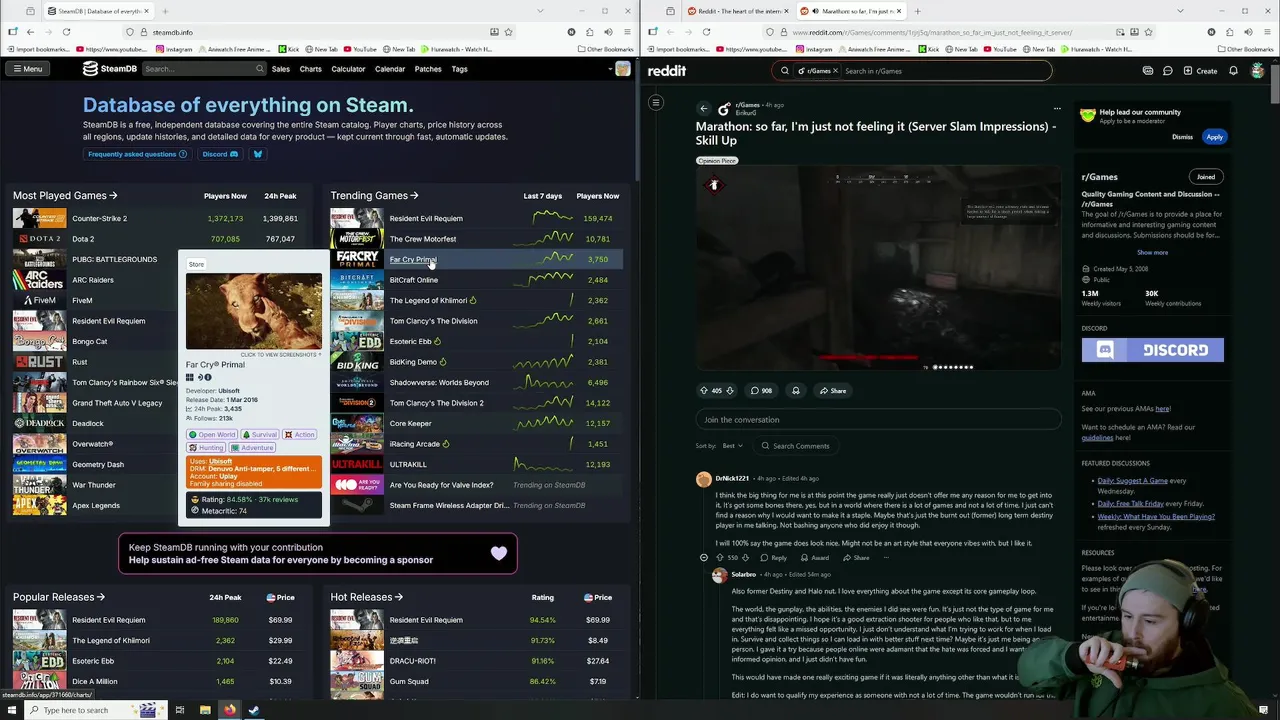The height and width of the screenshot is (720, 1280).
Task: Collapse DrNick1221 comment thread
Action: (704, 558)
